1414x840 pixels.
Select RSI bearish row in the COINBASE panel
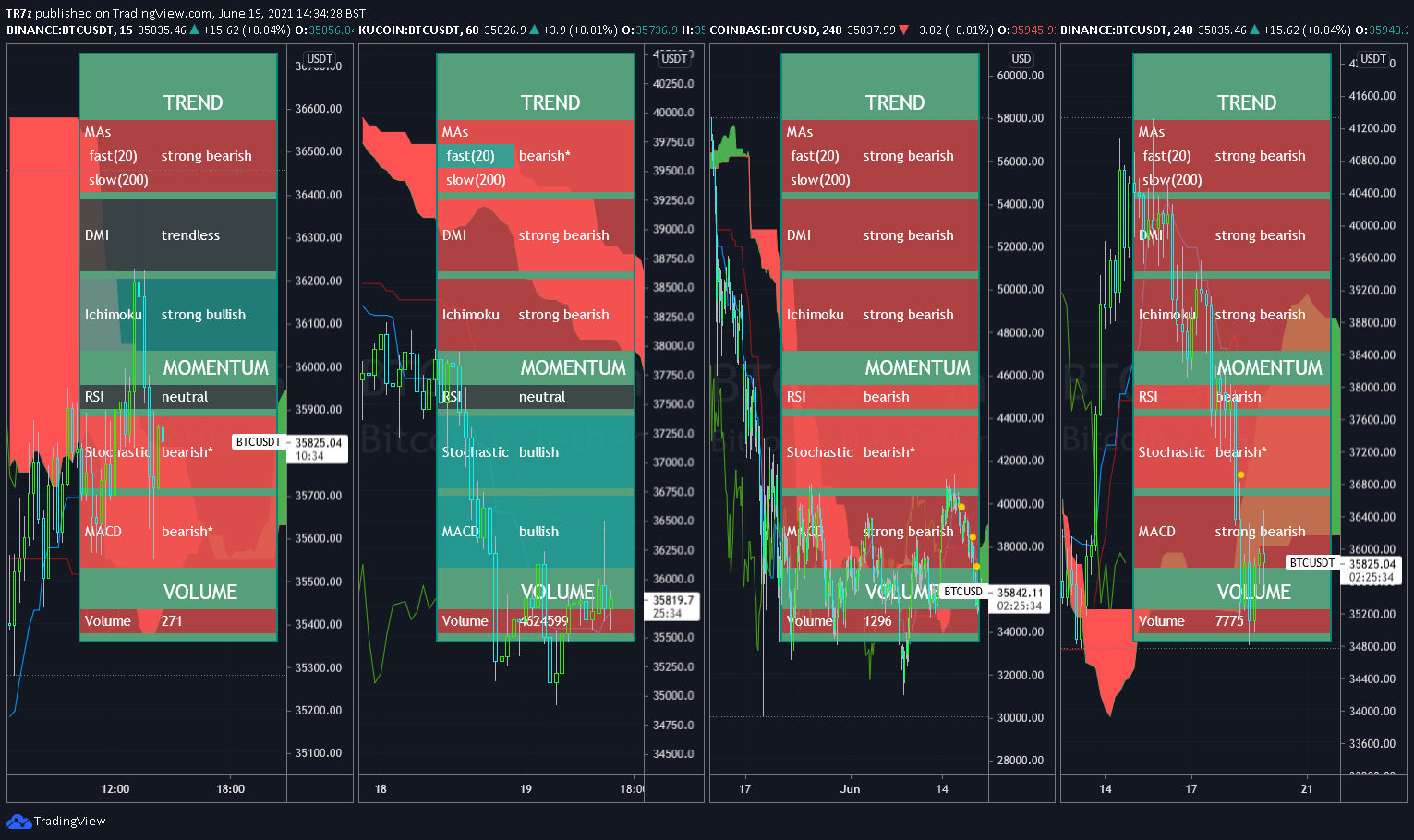pyautogui.click(x=880, y=397)
